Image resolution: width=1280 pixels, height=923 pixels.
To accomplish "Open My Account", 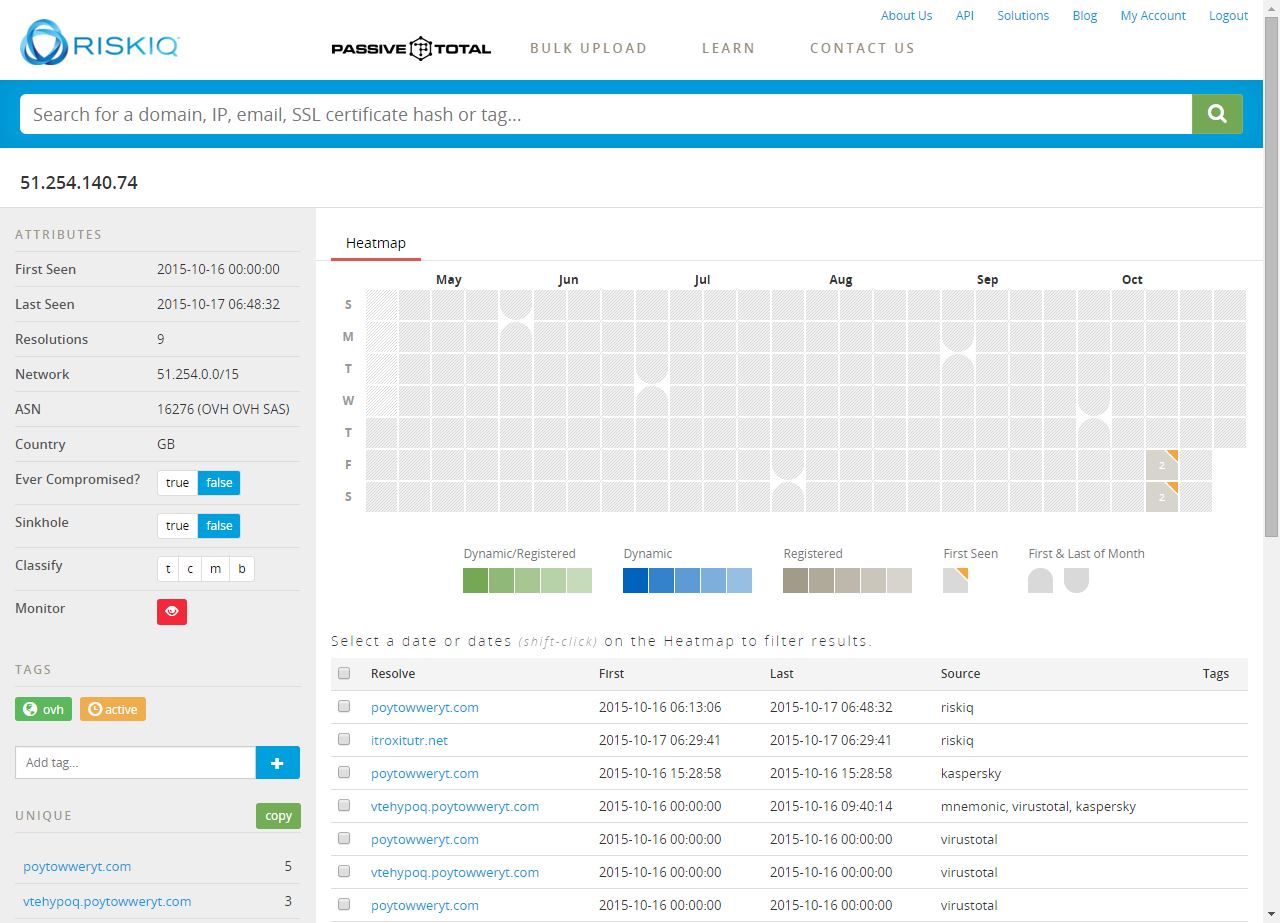I will [x=1153, y=15].
